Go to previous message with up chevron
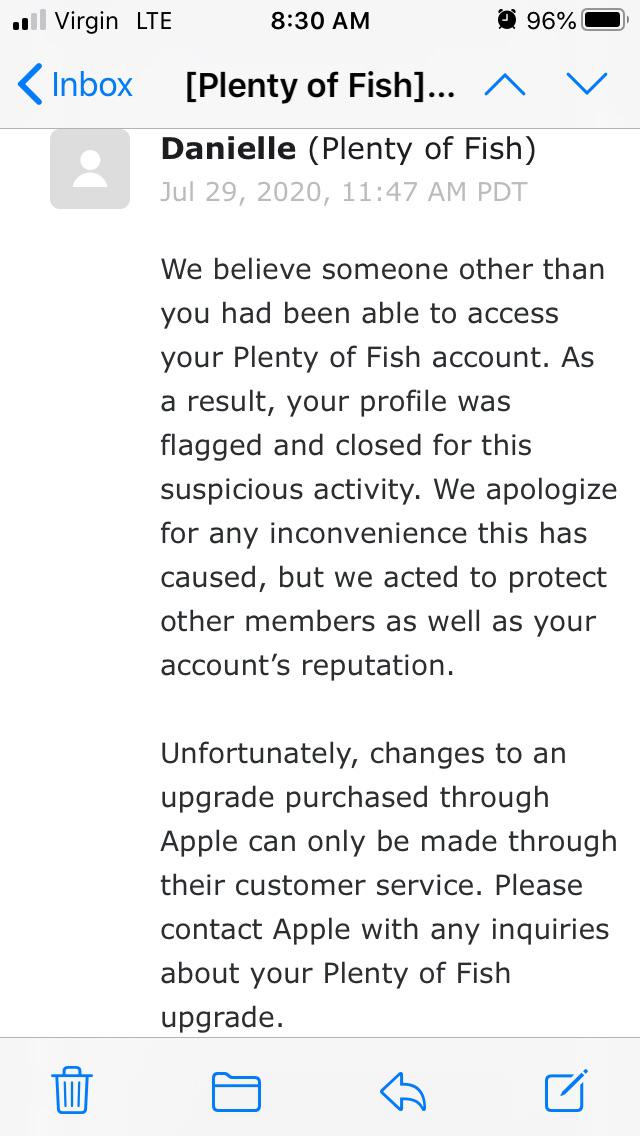The width and height of the screenshot is (640, 1136). coord(504,85)
